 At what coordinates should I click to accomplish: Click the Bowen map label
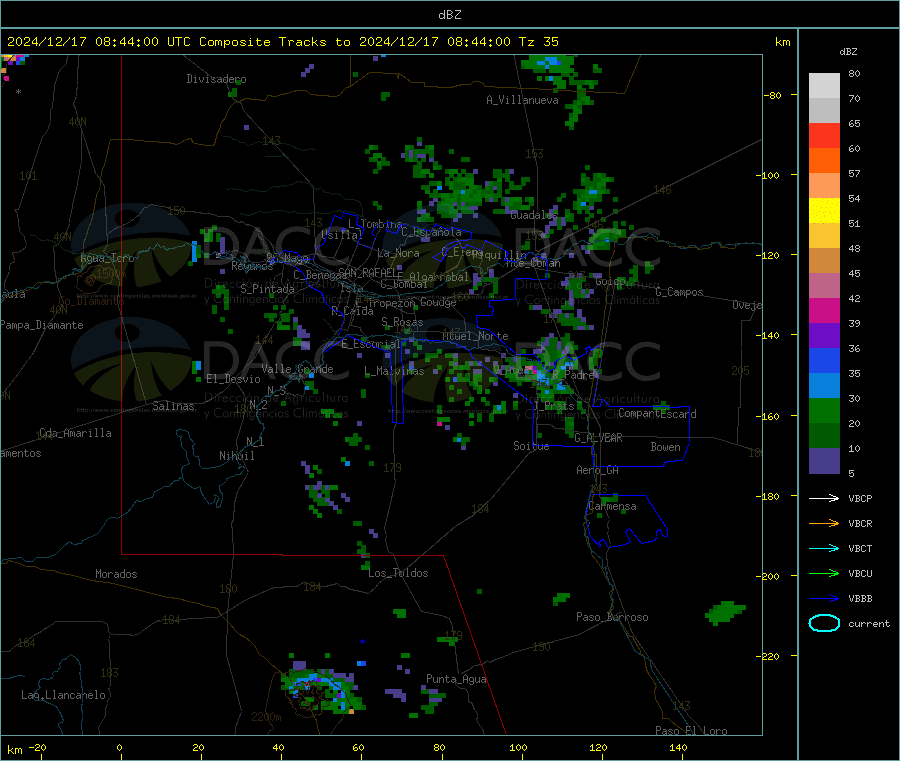665,447
